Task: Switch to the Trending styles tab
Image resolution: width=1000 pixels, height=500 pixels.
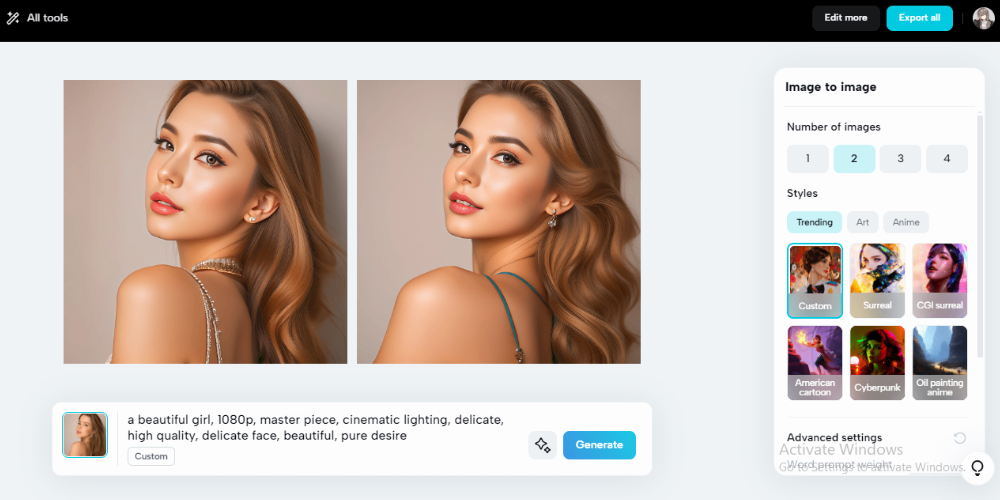Action: click(x=814, y=222)
